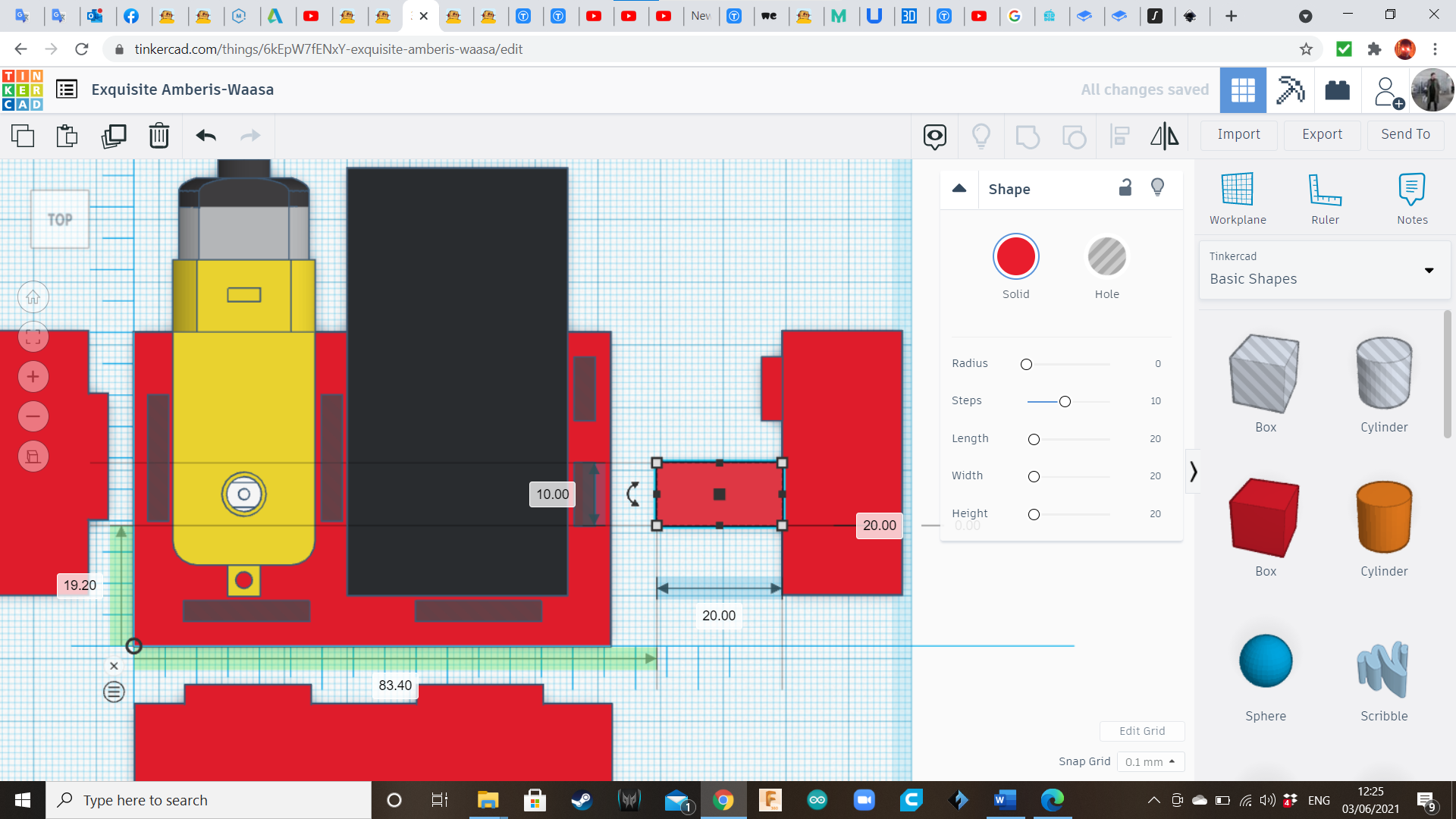Open the Snap Grid dropdown

pos(1150,761)
